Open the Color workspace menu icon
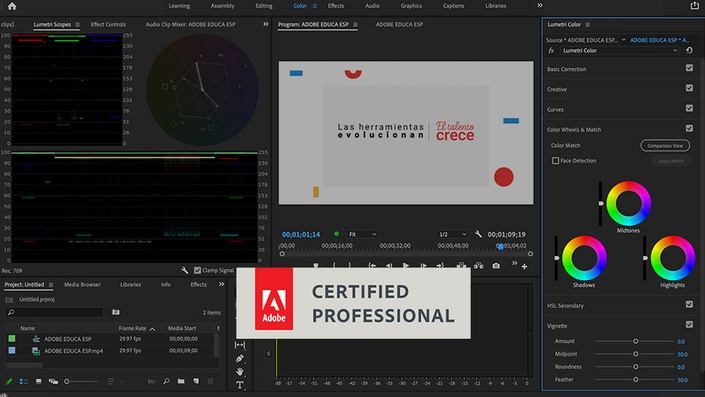Viewport: 705px width, 397px height. [x=315, y=6]
